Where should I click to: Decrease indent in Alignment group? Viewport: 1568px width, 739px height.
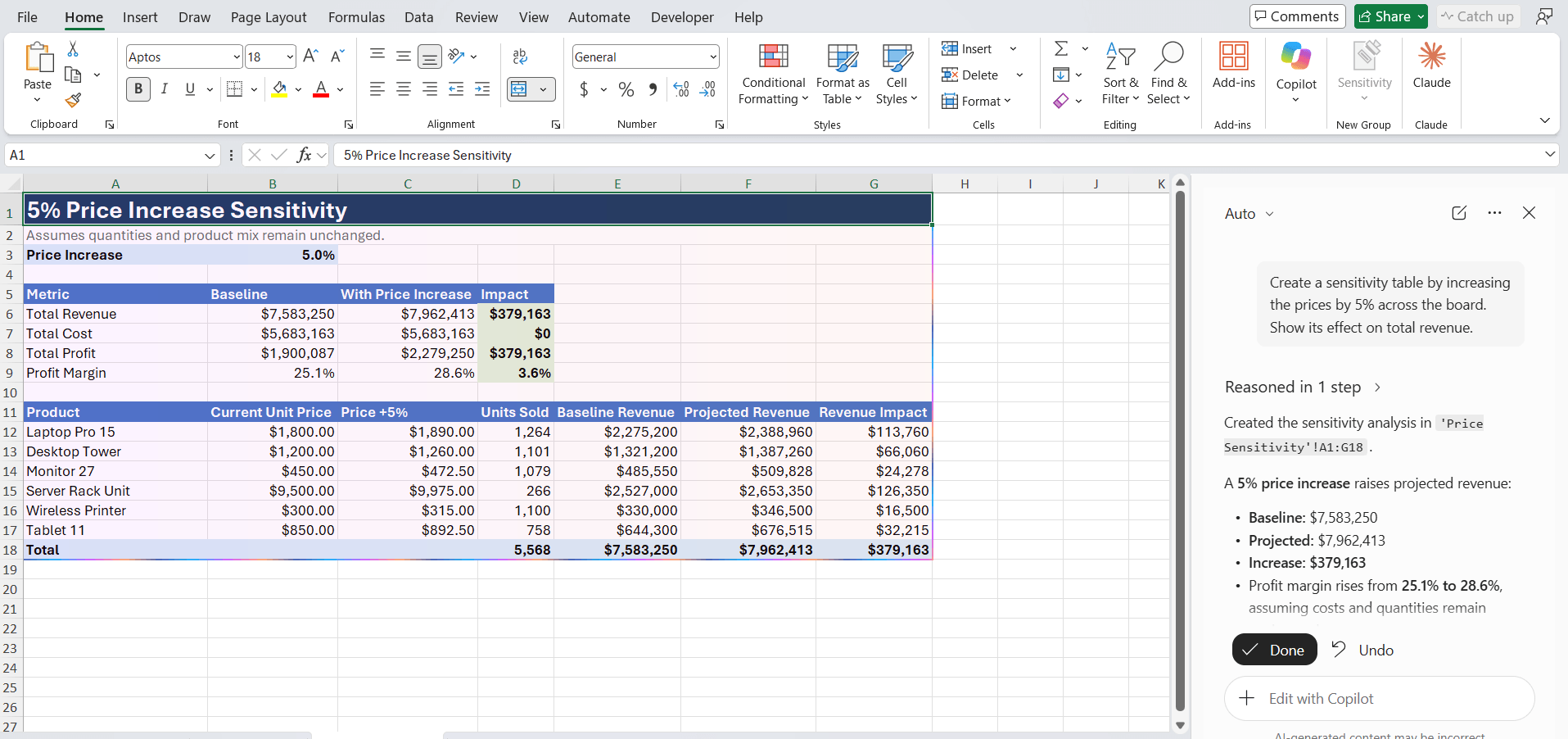pyautogui.click(x=456, y=88)
